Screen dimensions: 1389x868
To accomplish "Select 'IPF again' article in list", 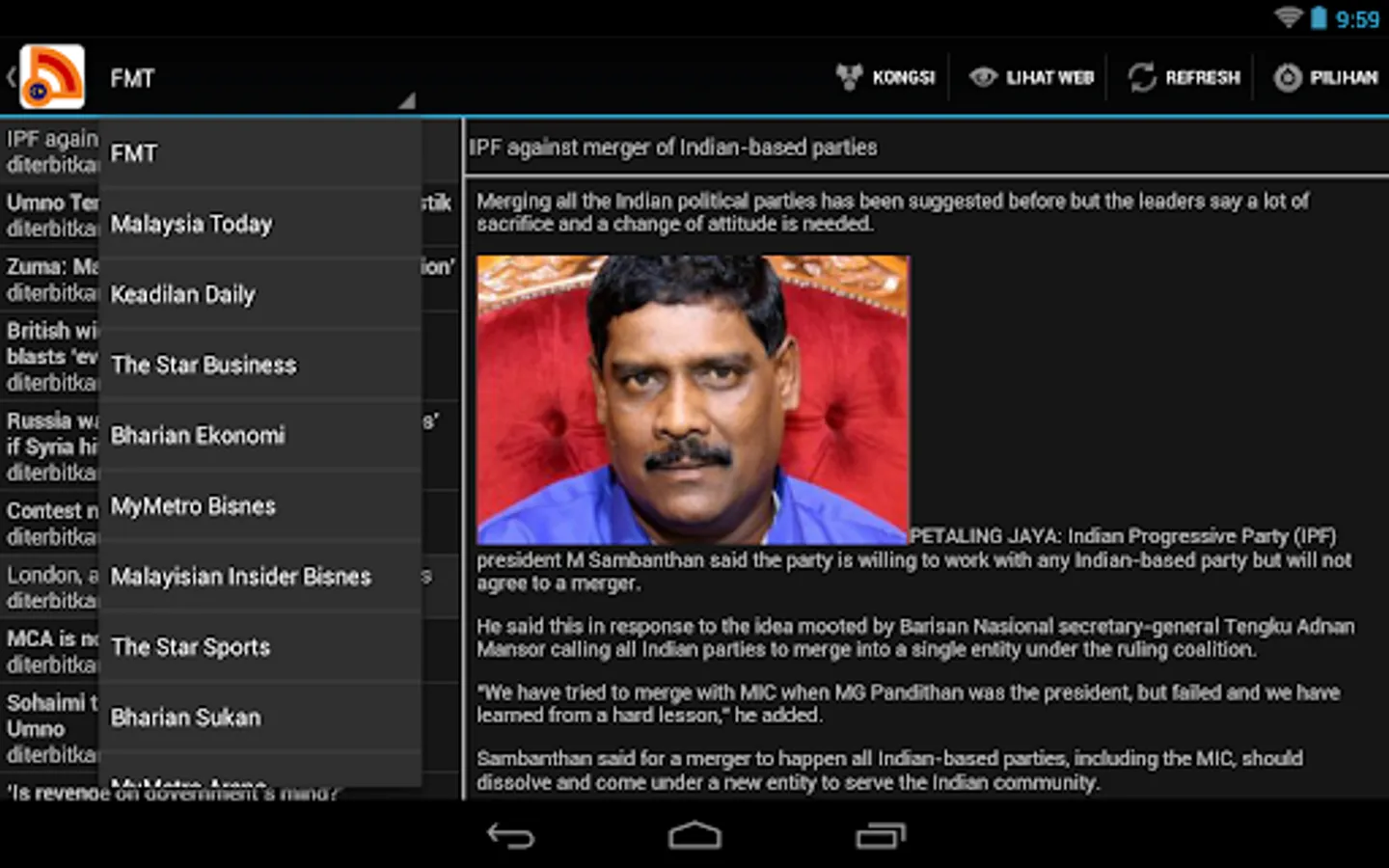I will point(50,151).
